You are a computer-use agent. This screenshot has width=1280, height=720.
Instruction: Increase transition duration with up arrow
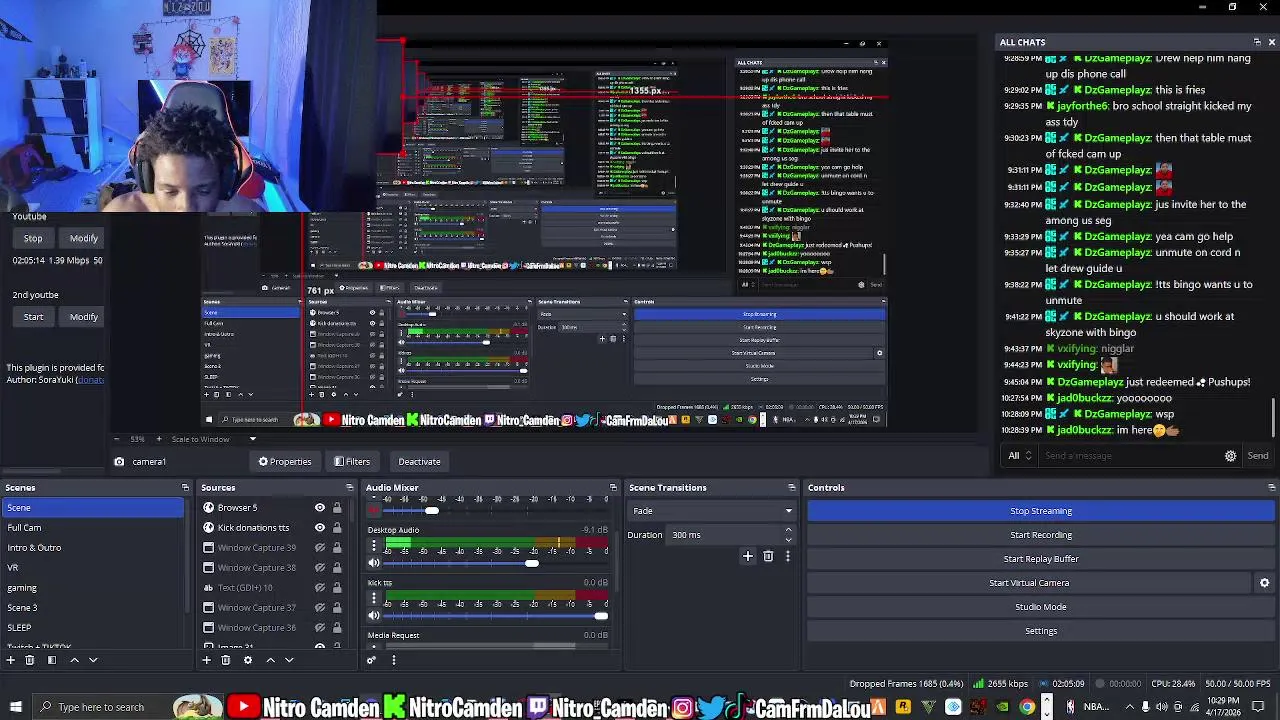pyautogui.click(x=788, y=530)
